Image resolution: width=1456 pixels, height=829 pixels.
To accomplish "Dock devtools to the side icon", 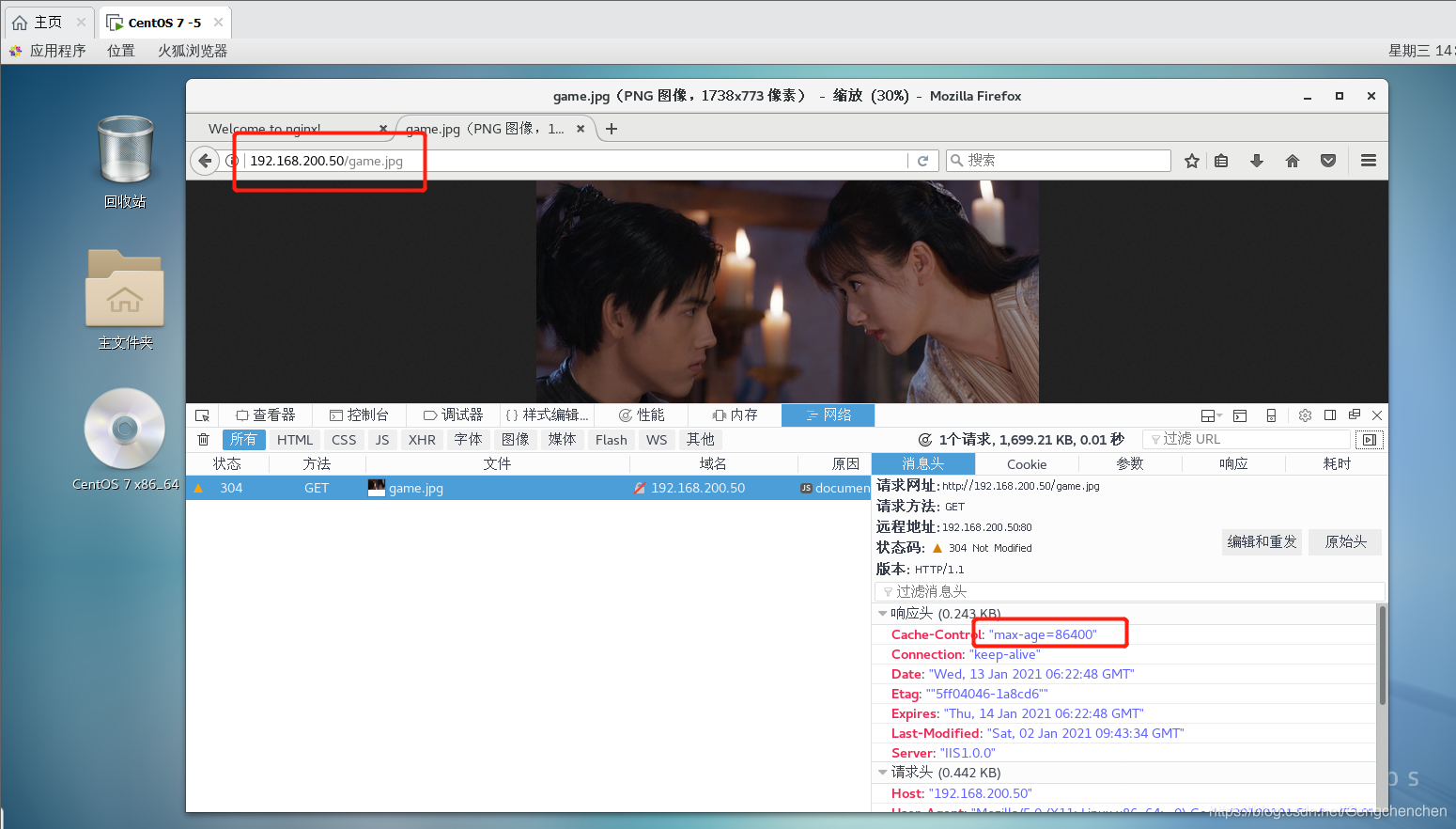I will pos(1330,415).
